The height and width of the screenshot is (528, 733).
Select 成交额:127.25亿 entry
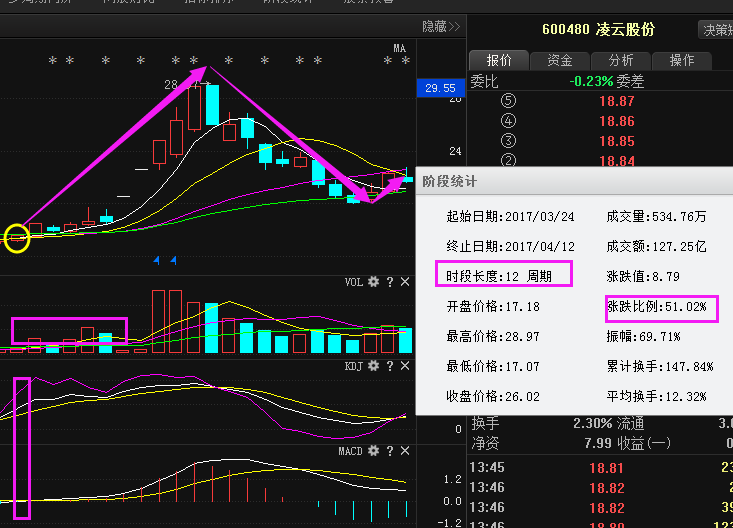click(x=656, y=246)
